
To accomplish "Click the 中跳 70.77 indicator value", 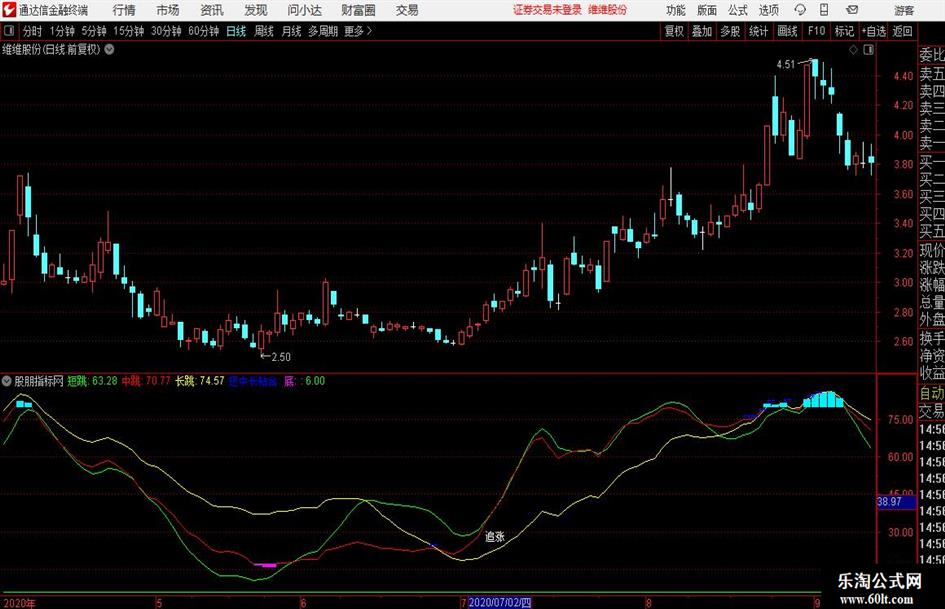I will [x=146, y=381].
